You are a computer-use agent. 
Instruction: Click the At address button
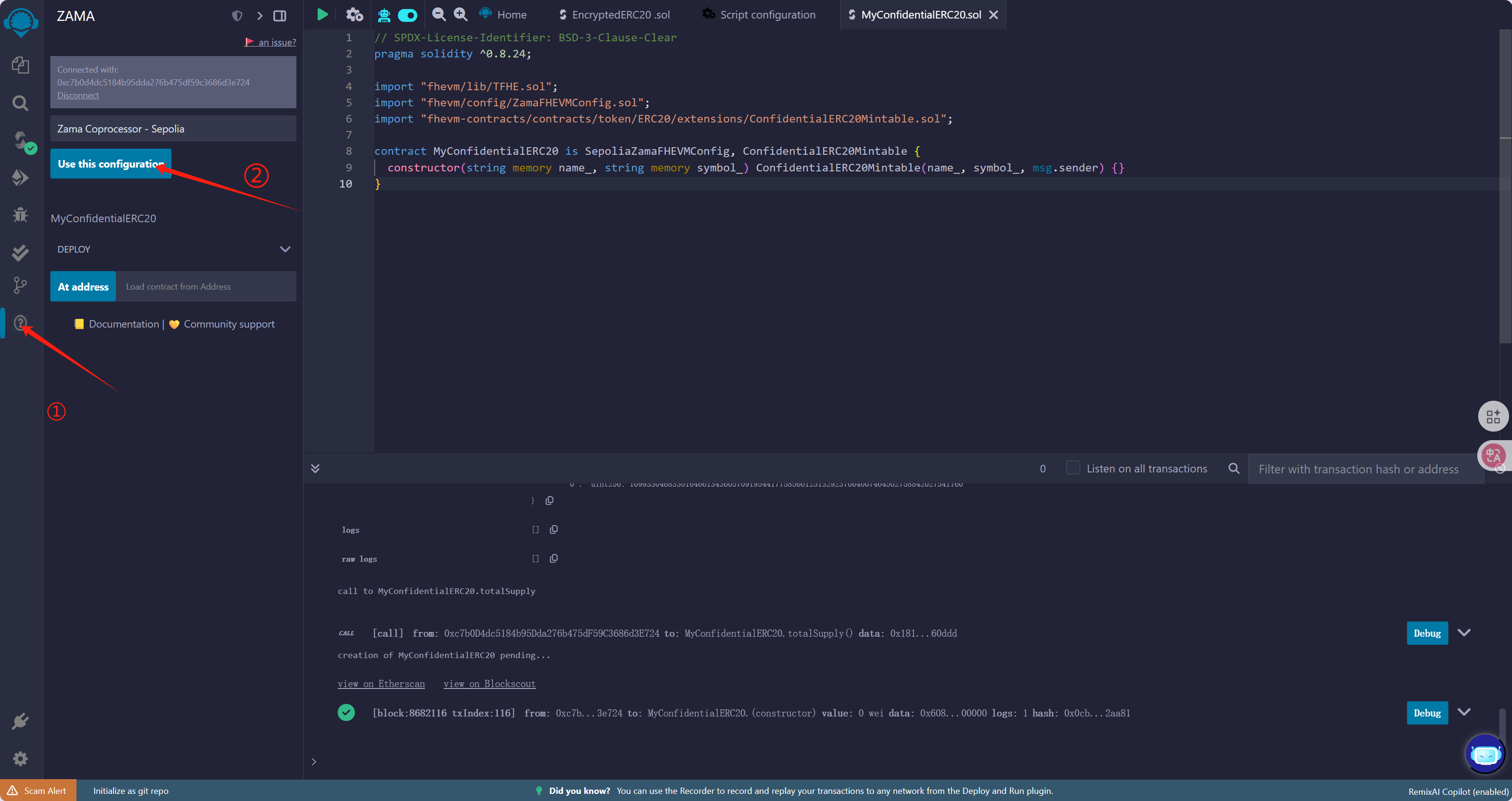pyautogui.click(x=83, y=286)
